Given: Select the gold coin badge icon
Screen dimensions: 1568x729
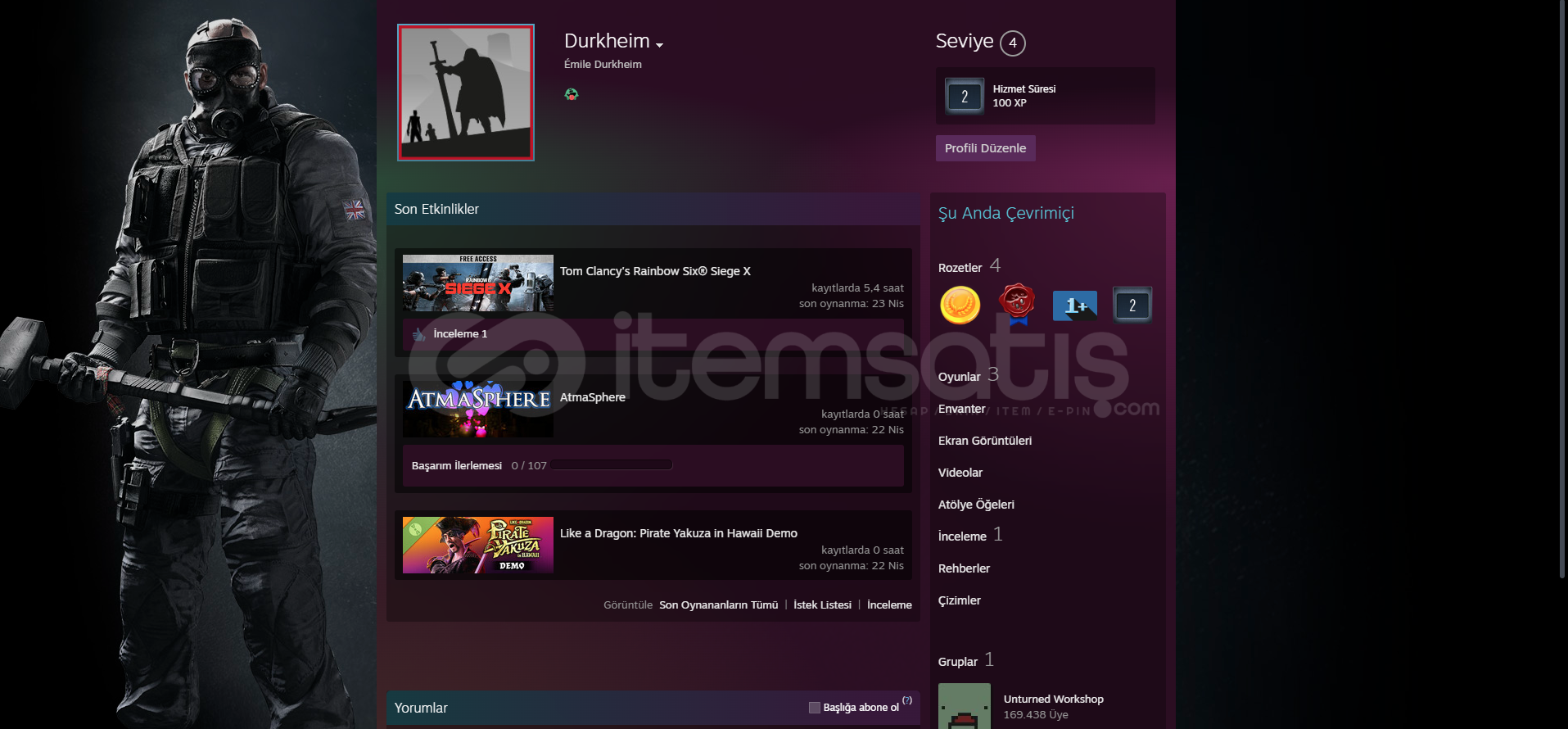Looking at the screenshot, I should click(x=960, y=305).
